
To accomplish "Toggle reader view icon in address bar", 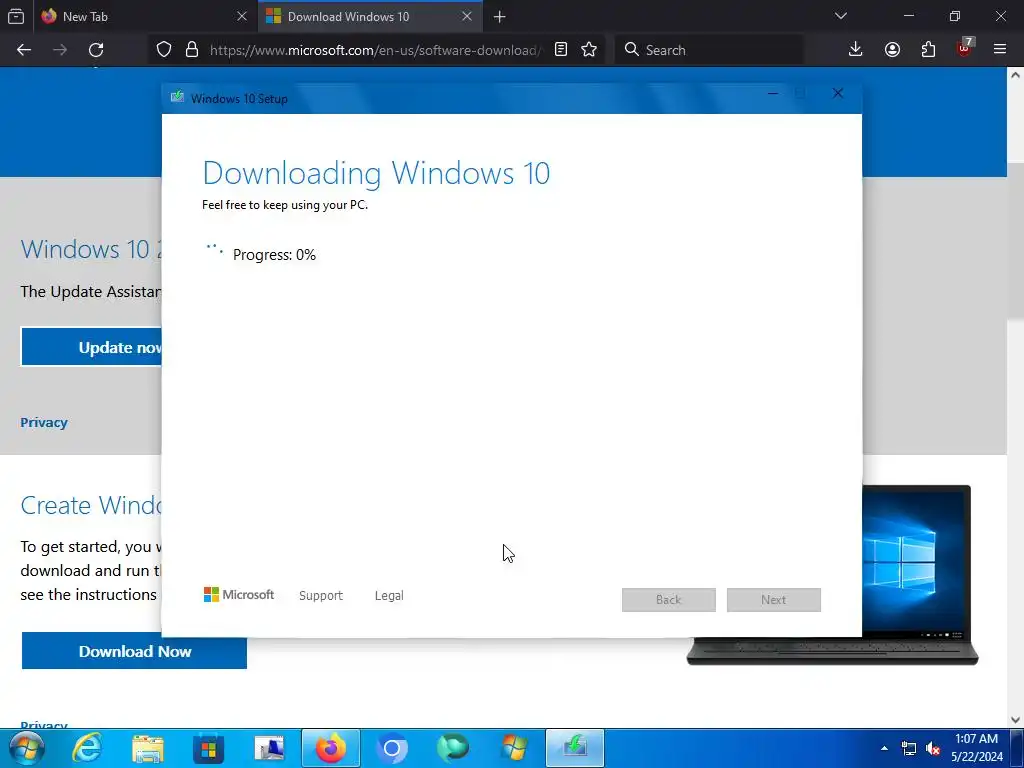I will [x=561, y=50].
